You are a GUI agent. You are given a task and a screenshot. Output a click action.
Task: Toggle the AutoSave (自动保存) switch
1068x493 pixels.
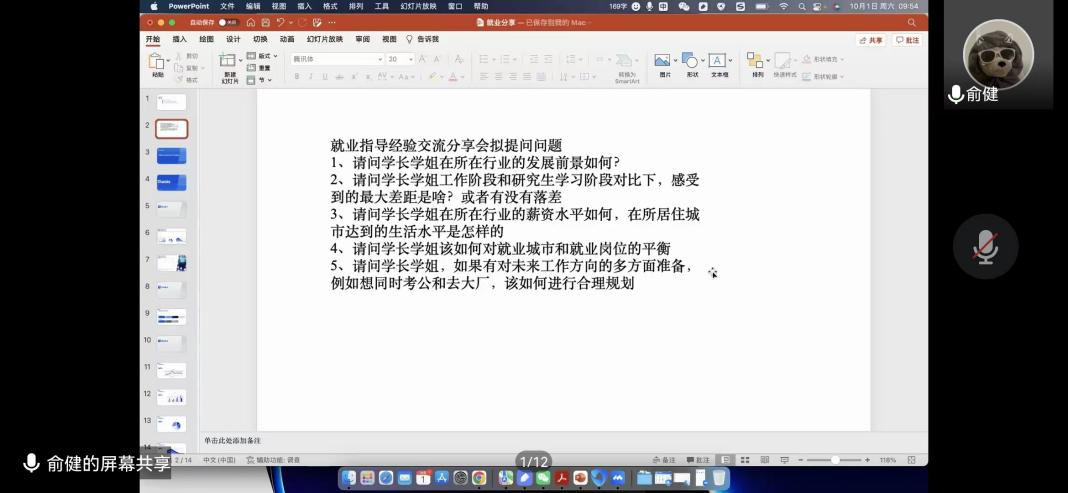pos(228,22)
